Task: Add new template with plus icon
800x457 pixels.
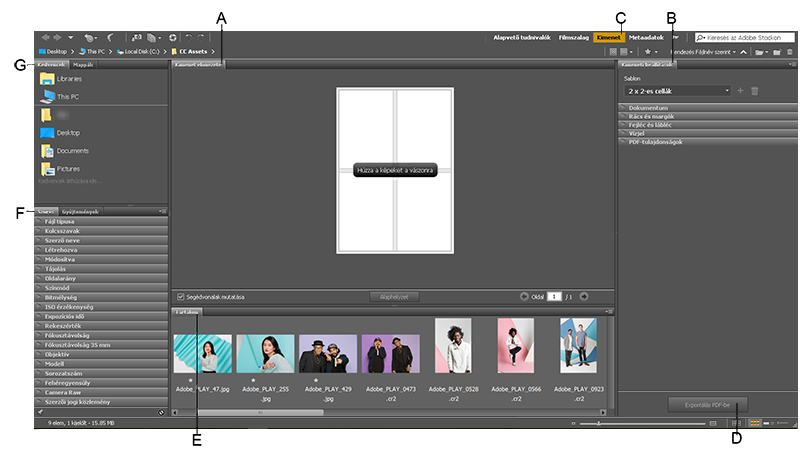Action: coord(740,91)
